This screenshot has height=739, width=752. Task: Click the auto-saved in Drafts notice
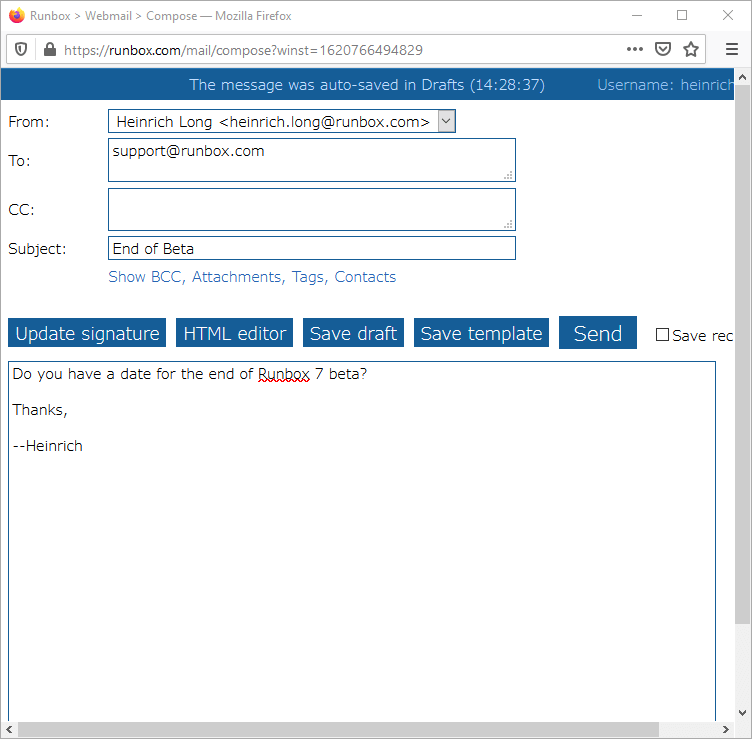[367, 85]
